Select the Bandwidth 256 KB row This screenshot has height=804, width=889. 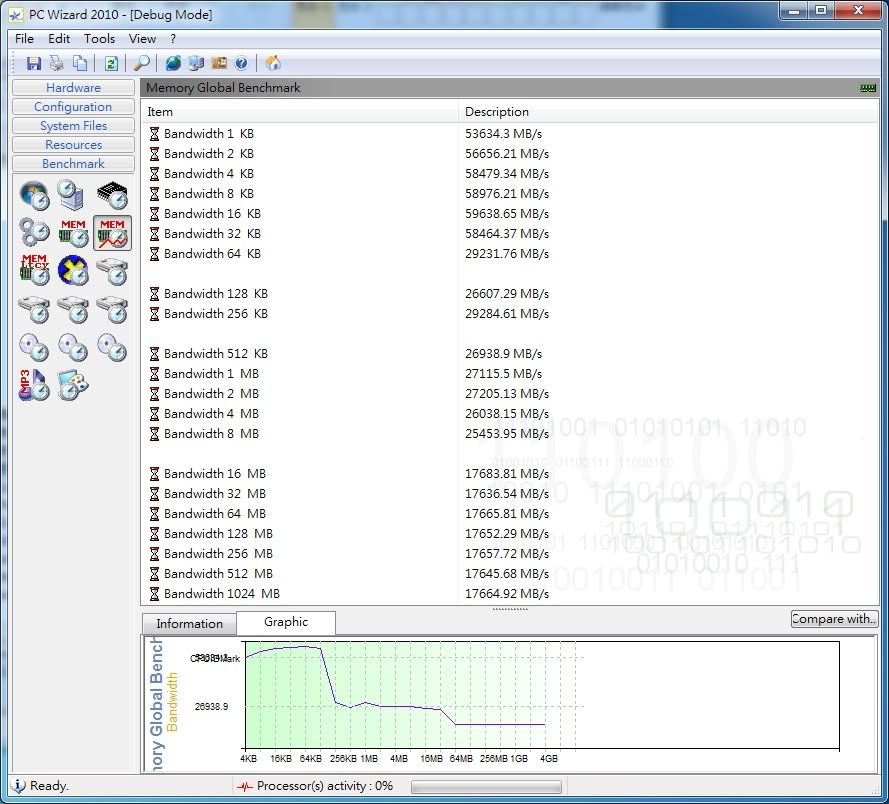pos(509,314)
